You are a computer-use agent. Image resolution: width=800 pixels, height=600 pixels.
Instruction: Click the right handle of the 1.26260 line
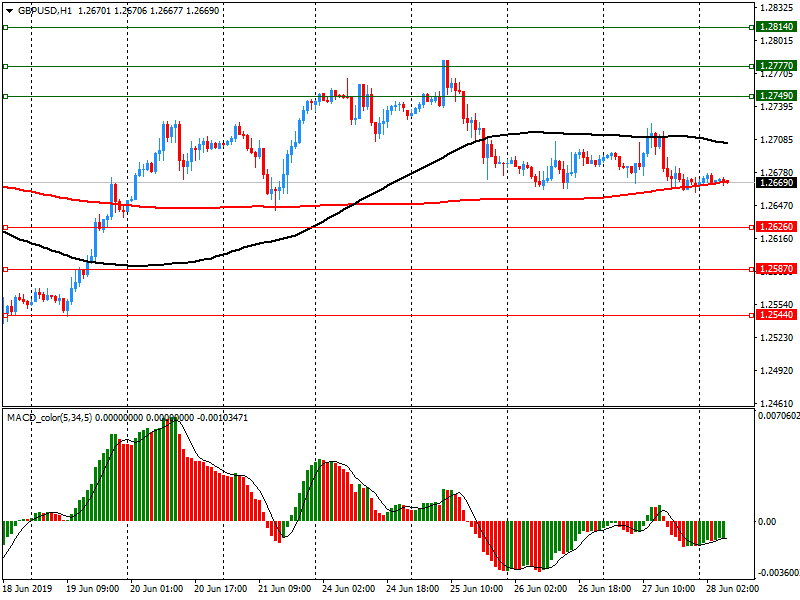(x=752, y=228)
